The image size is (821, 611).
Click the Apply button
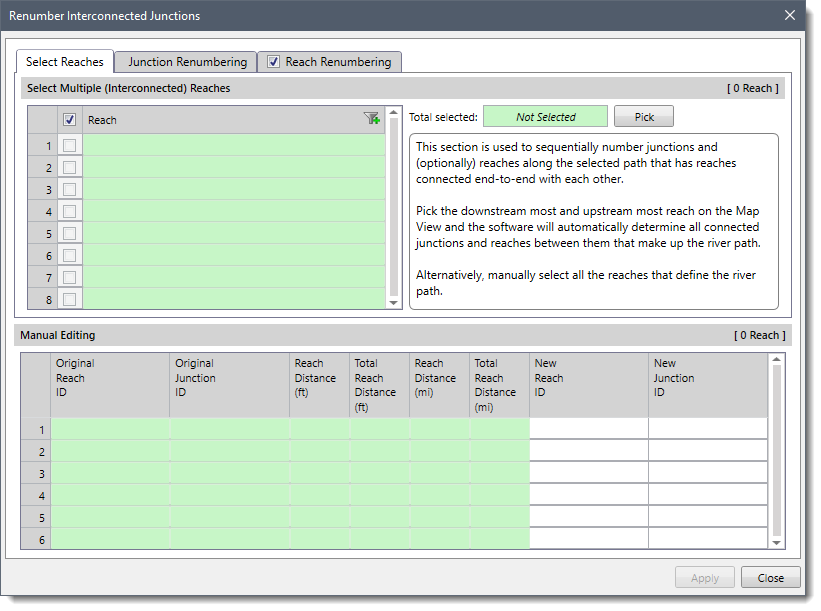point(704,577)
